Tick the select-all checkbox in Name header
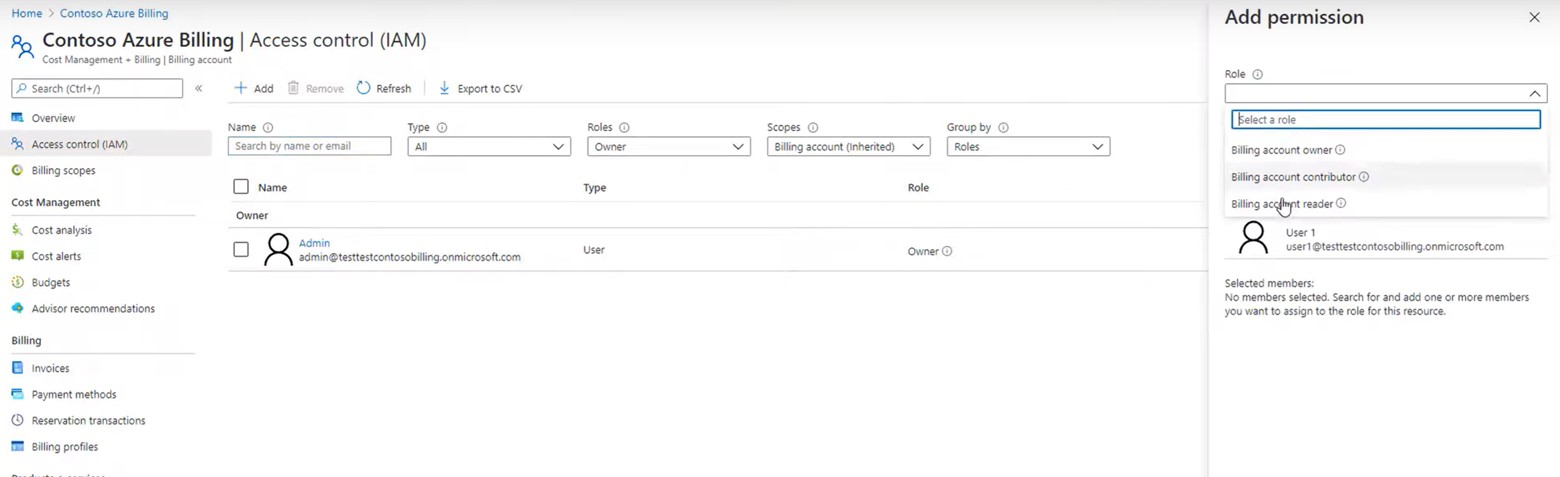 241,186
